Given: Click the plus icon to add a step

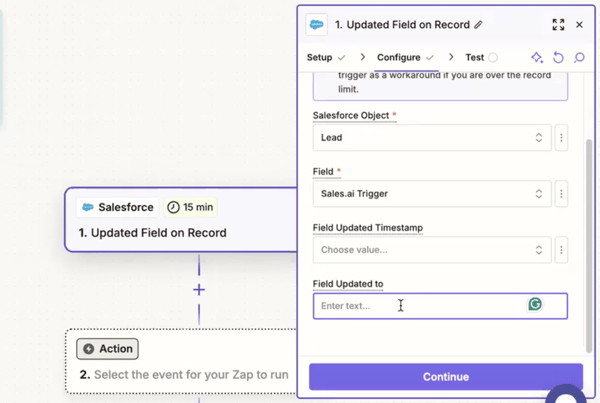Looking at the screenshot, I should pos(199,290).
